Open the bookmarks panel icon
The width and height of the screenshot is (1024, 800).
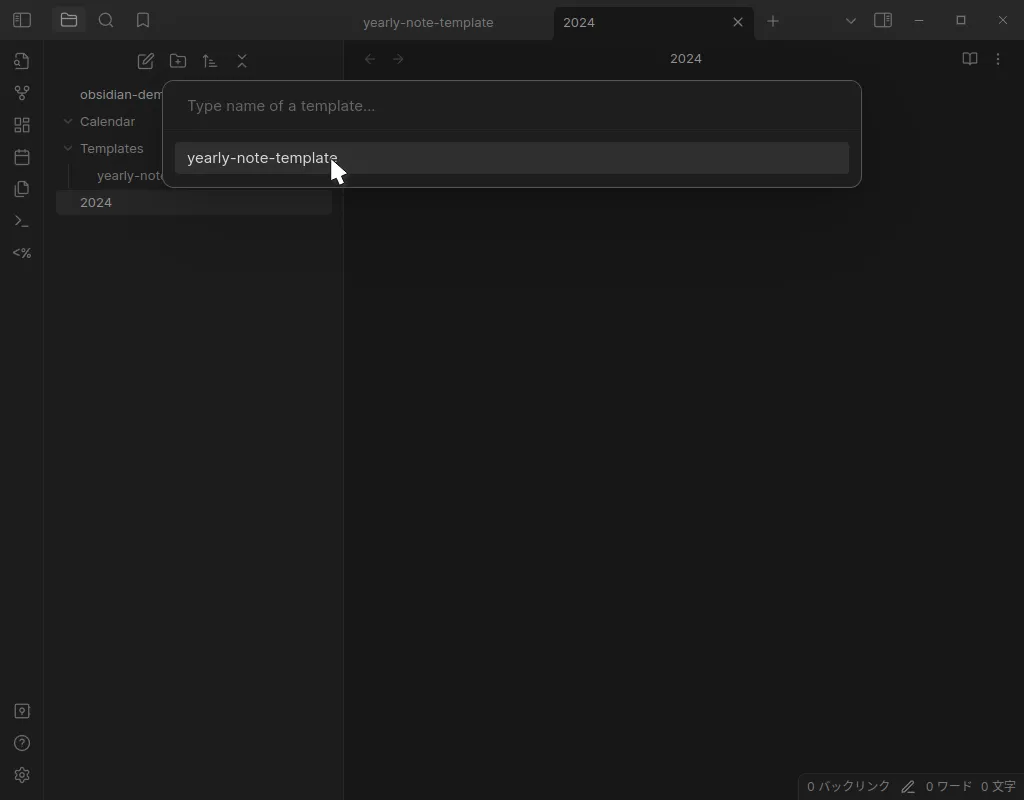(x=143, y=21)
